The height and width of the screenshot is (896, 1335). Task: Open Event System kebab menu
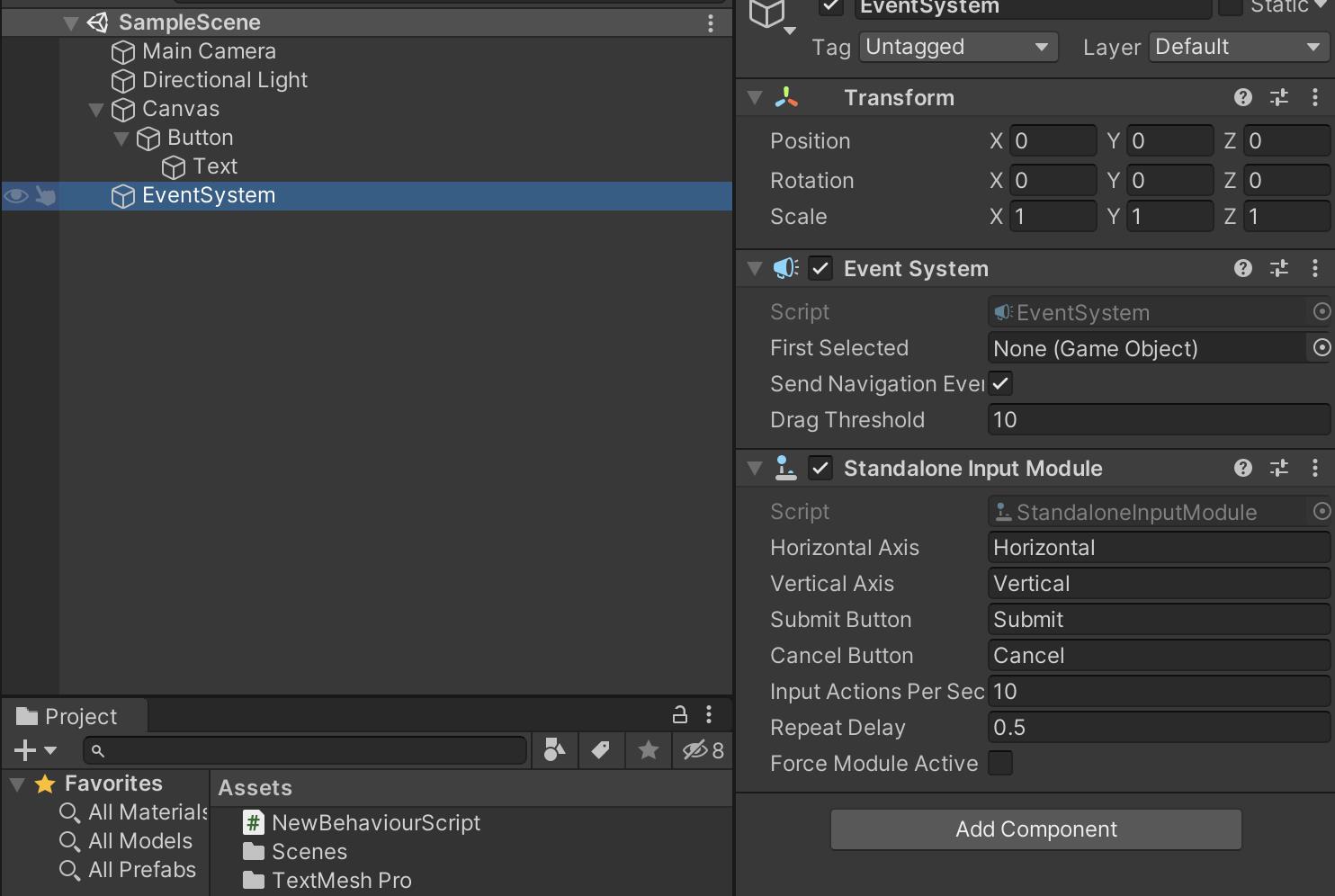pos(1315,268)
